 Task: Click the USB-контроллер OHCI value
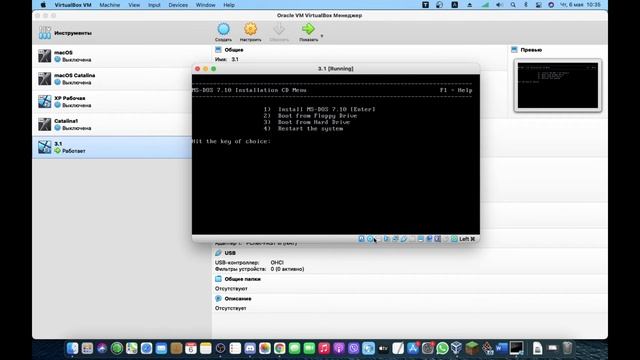[277, 262]
